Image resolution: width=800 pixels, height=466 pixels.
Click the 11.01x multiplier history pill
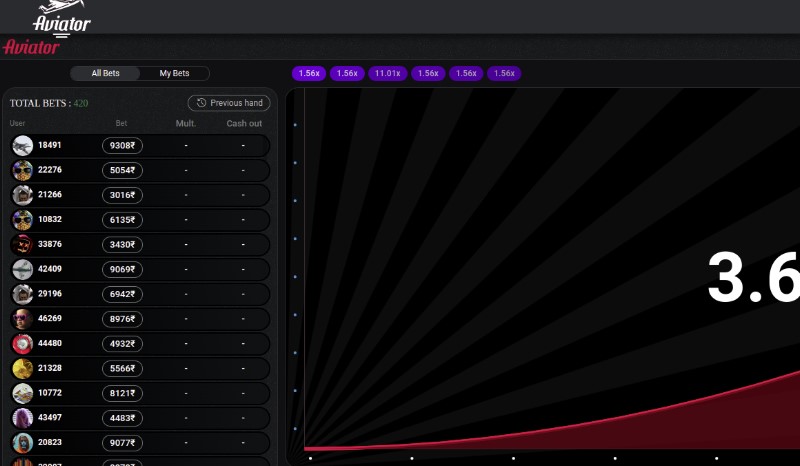[x=387, y=73]
